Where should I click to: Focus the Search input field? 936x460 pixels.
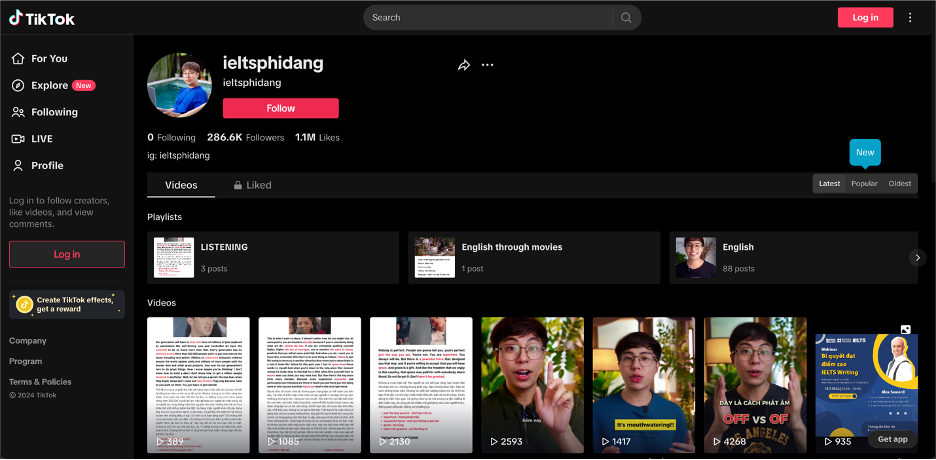coord(488,18)
